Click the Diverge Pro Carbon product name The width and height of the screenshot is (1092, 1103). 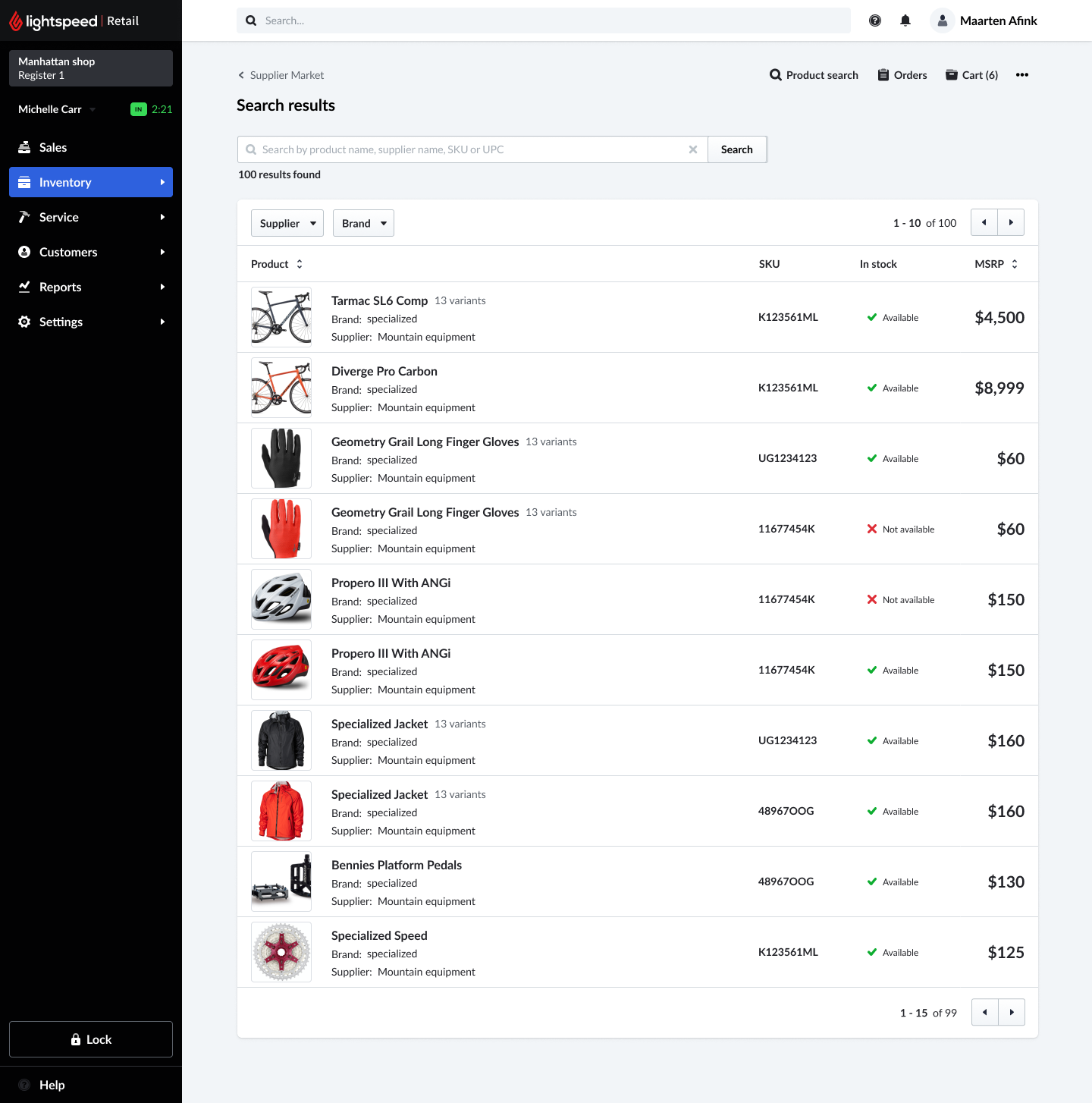[x=384, y=371]
